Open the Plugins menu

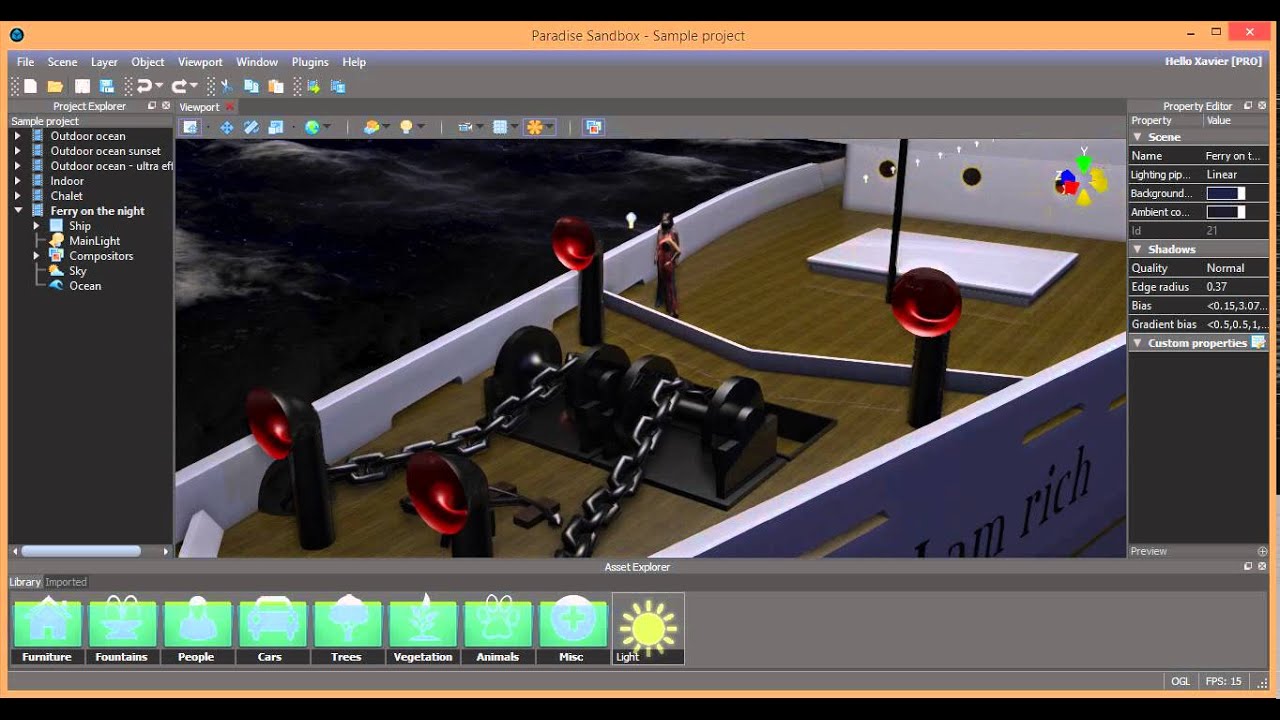tap(310, 62)
